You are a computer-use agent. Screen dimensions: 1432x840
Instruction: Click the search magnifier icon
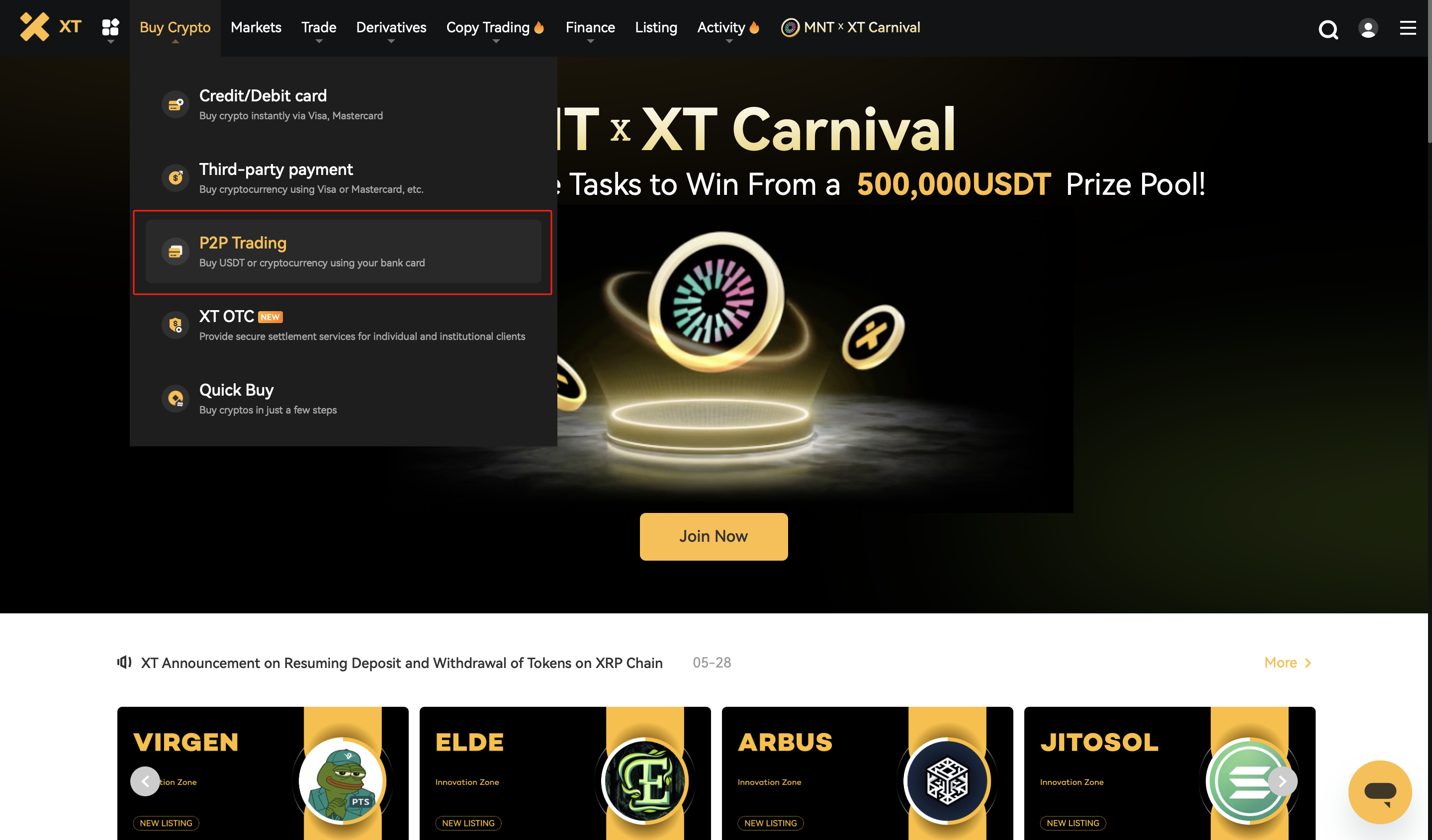pos(1328,29)
